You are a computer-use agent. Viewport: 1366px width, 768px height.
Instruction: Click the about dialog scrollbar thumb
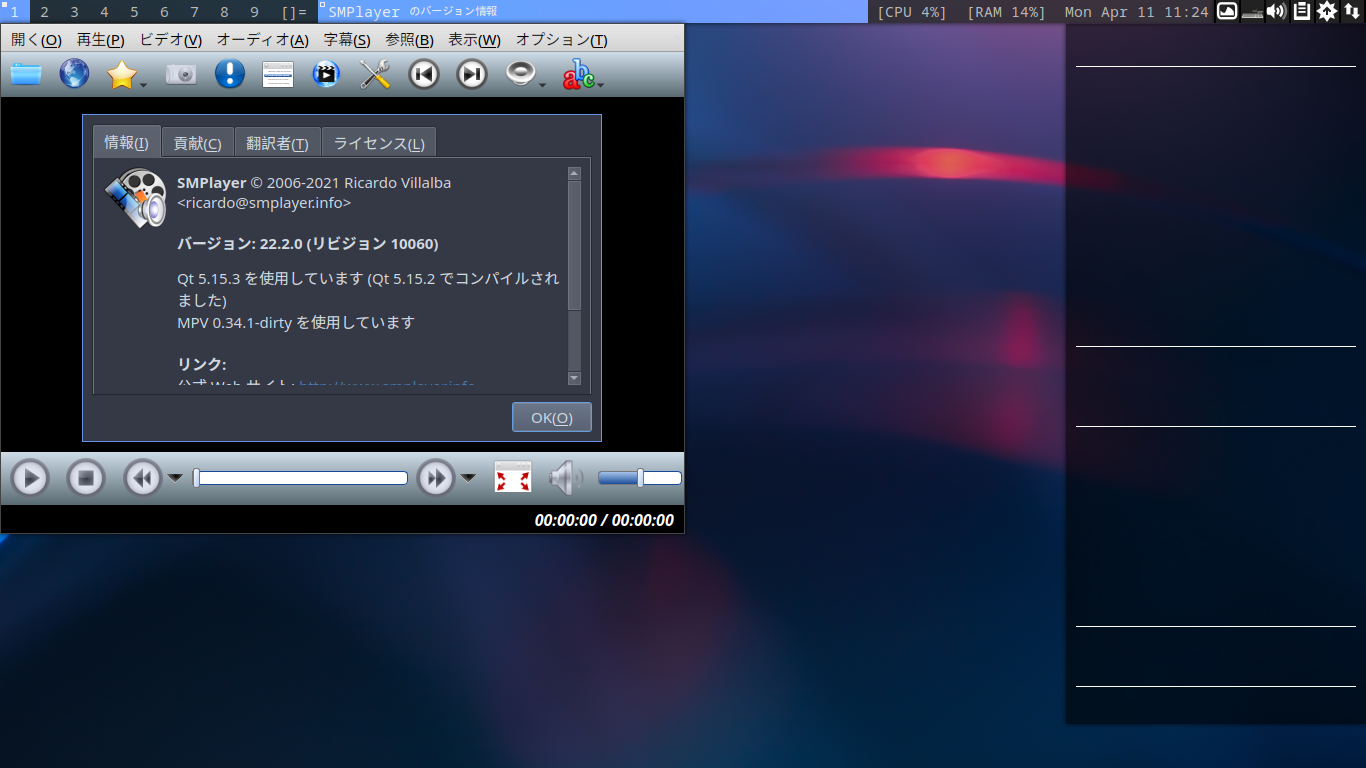coord(574,246)
